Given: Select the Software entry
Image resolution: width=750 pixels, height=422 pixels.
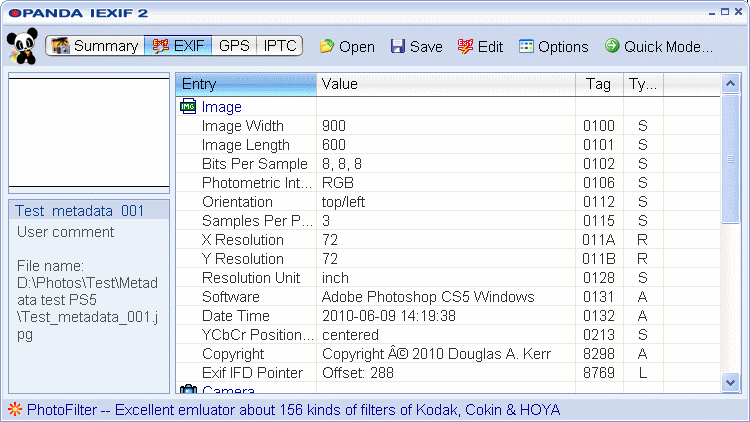Looking at the screenshot, I should (x=231, y=297).
